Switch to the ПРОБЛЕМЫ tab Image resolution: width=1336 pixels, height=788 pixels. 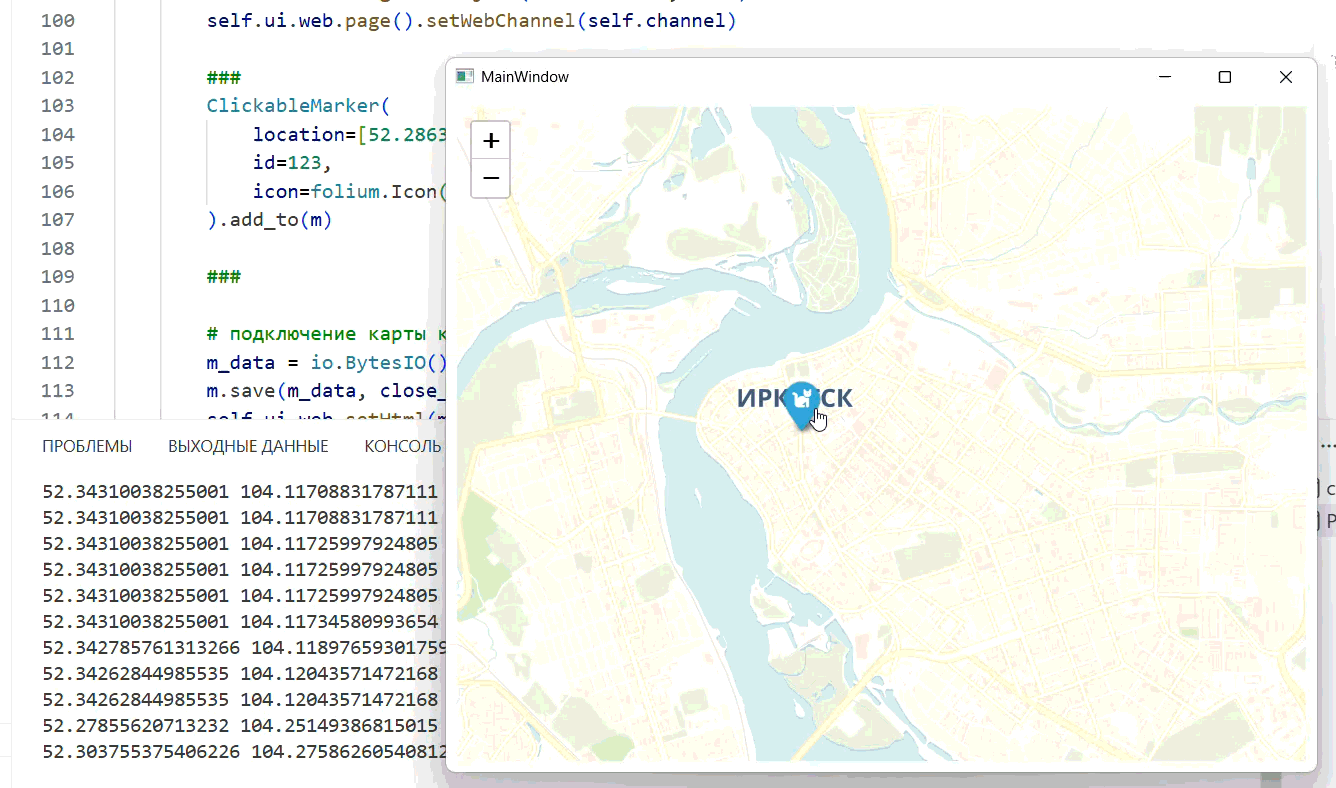coord(87,446)
